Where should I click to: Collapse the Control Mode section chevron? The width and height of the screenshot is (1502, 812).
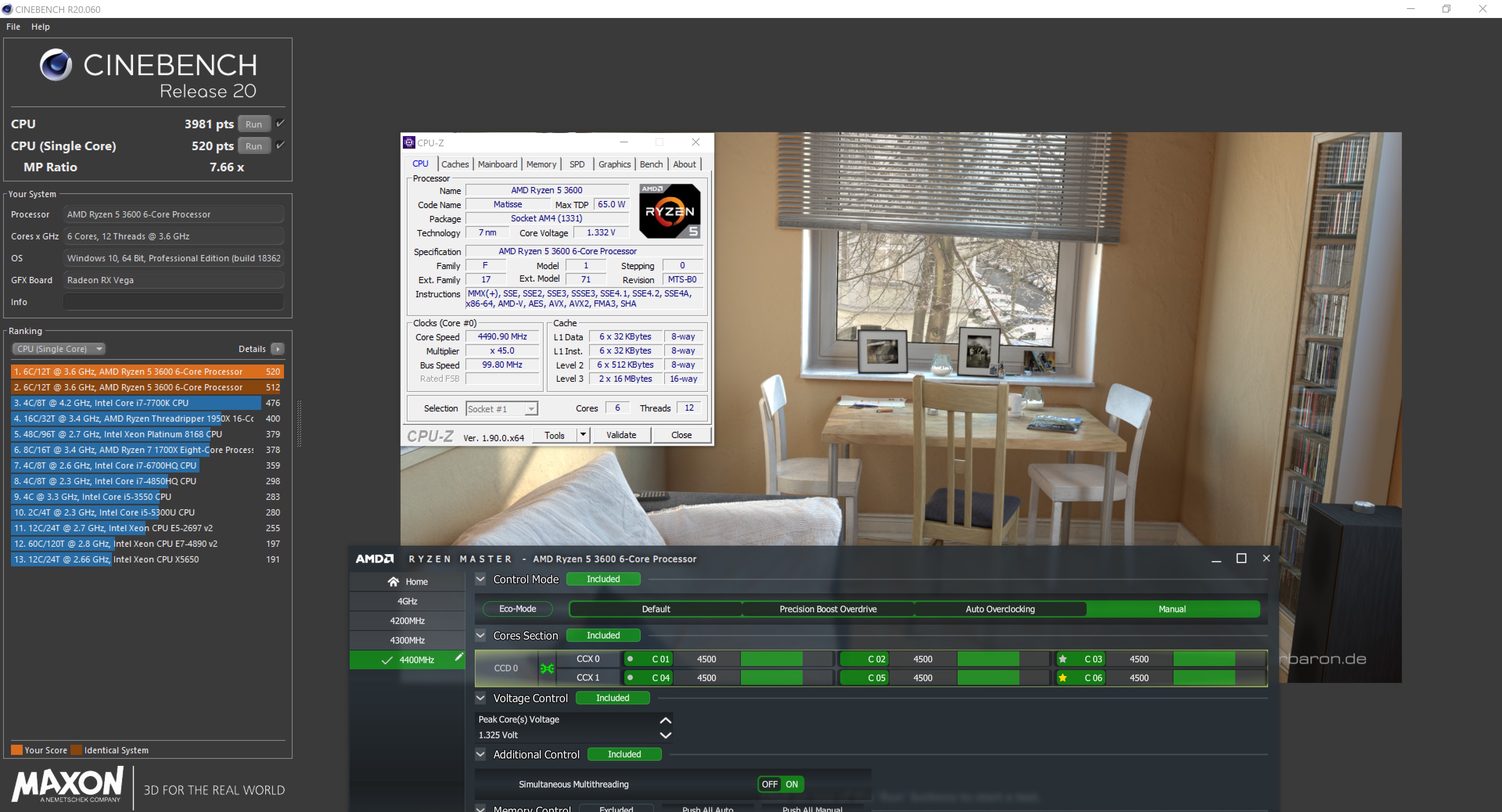(480, 579)
